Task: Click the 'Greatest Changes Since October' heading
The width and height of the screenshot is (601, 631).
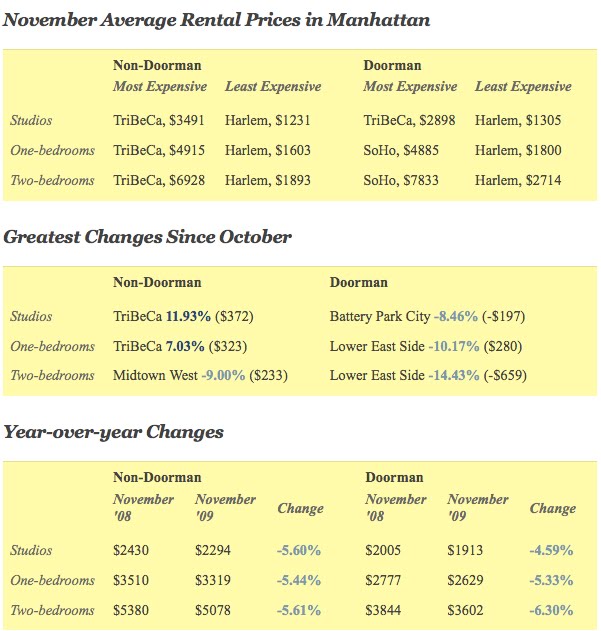Action: 147,237
